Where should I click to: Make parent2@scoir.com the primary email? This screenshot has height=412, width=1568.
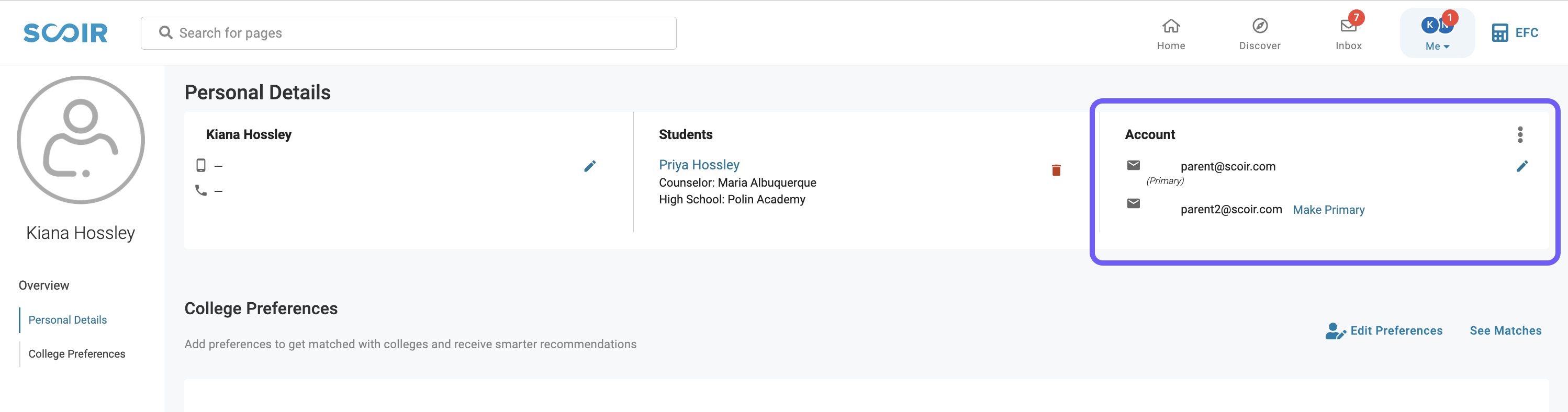1328,210
